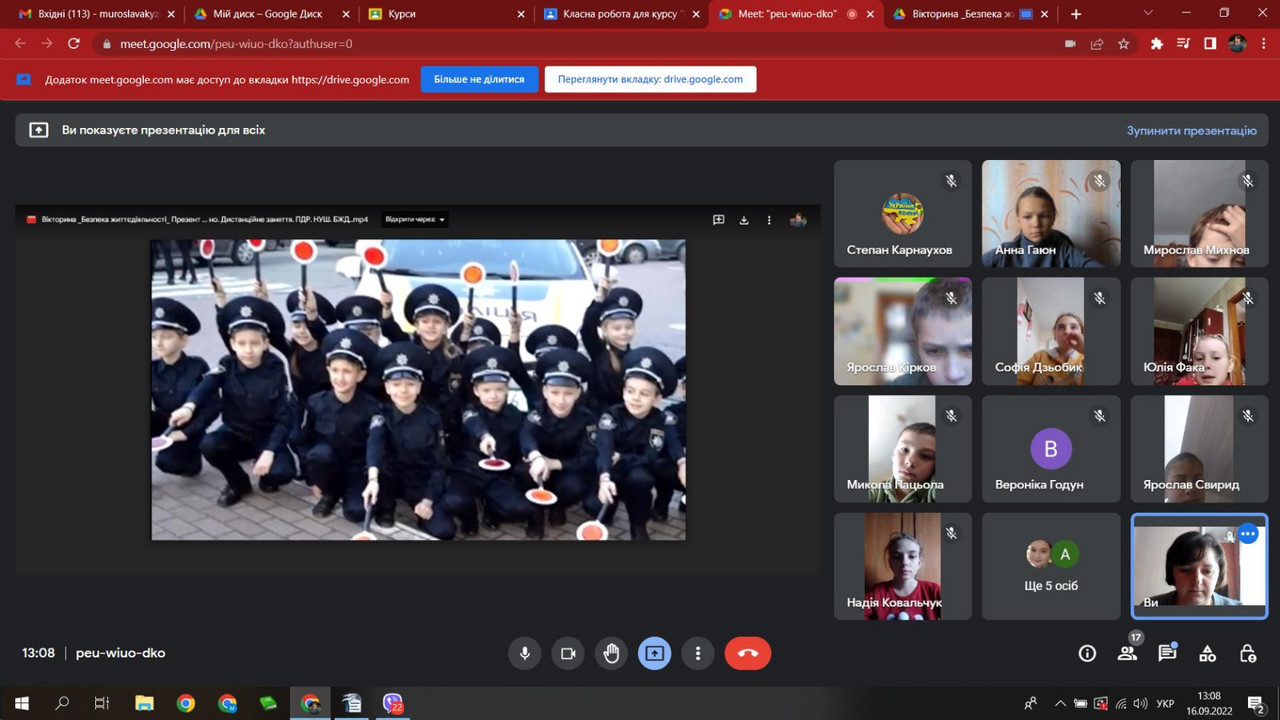
Task: Switch to Курси tab
Action: (445, 14)
